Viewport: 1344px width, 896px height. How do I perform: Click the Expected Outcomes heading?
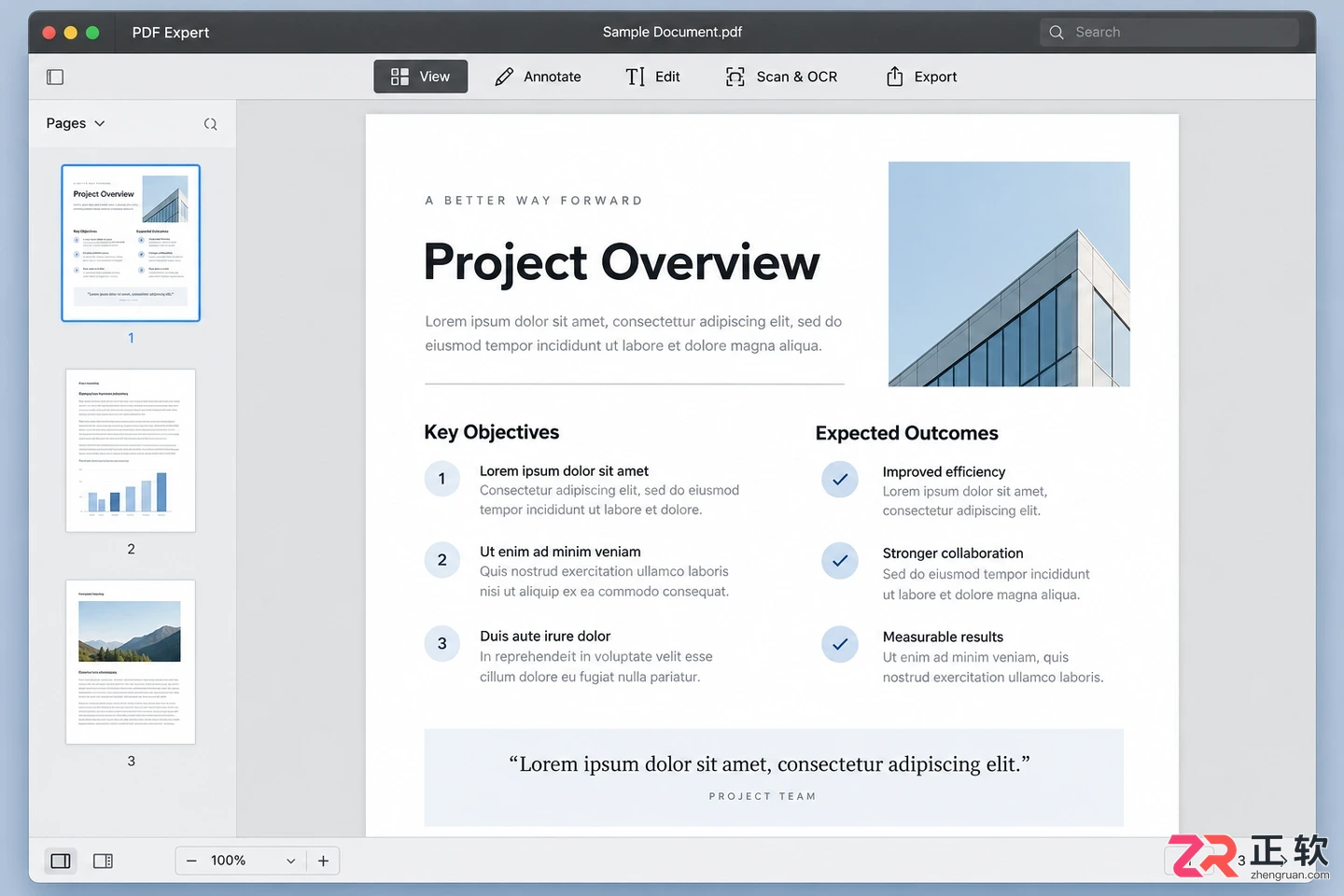(907, 433)
